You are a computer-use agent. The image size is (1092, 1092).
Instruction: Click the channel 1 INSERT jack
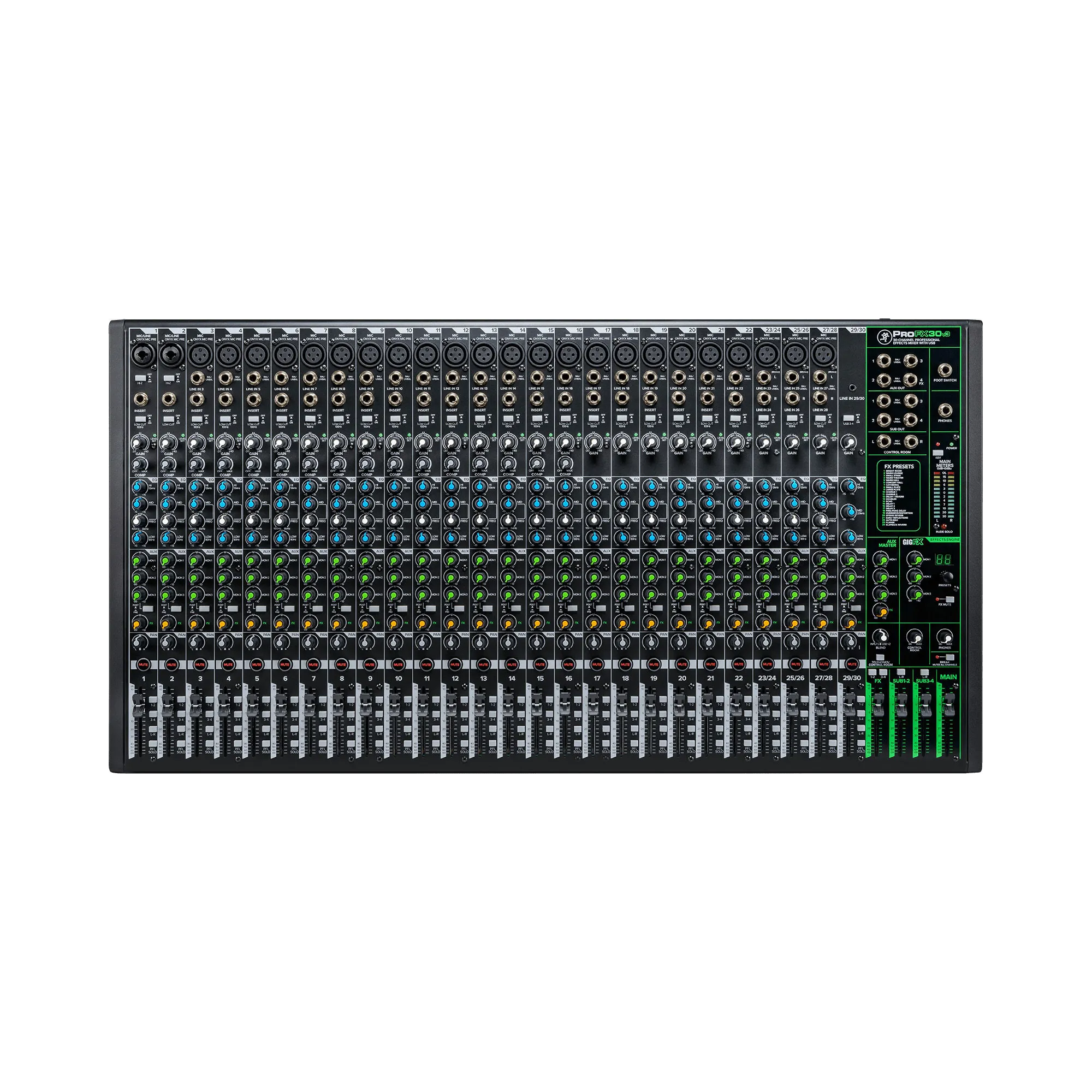(140, 399)
